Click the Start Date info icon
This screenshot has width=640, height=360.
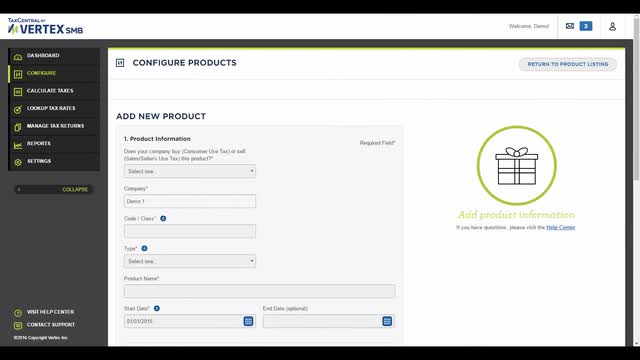pos(157,308)
